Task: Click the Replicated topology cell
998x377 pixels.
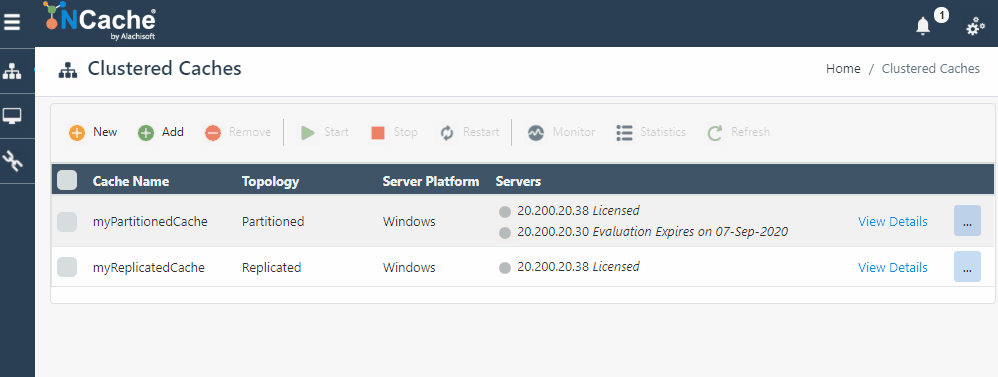Action: coord(272,267)
